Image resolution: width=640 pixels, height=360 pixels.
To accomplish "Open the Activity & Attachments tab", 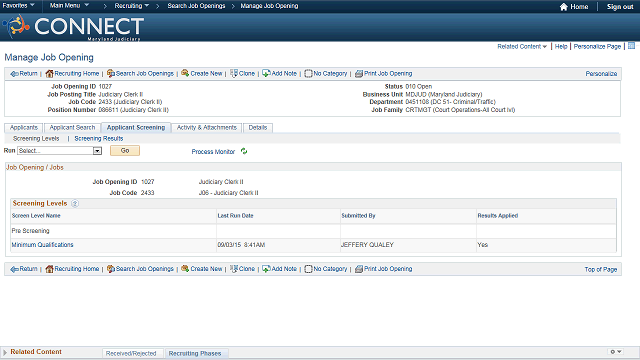I will [207, 128].
